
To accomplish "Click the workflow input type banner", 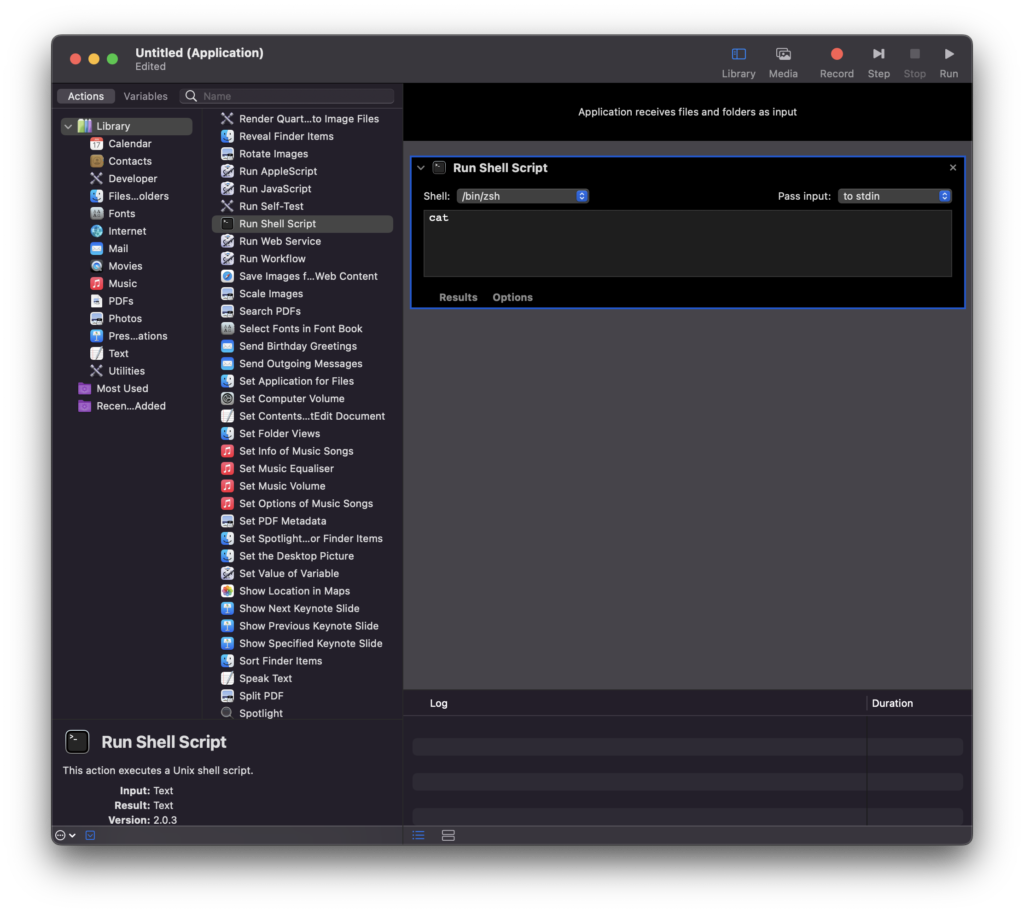I will pos(687,112).
